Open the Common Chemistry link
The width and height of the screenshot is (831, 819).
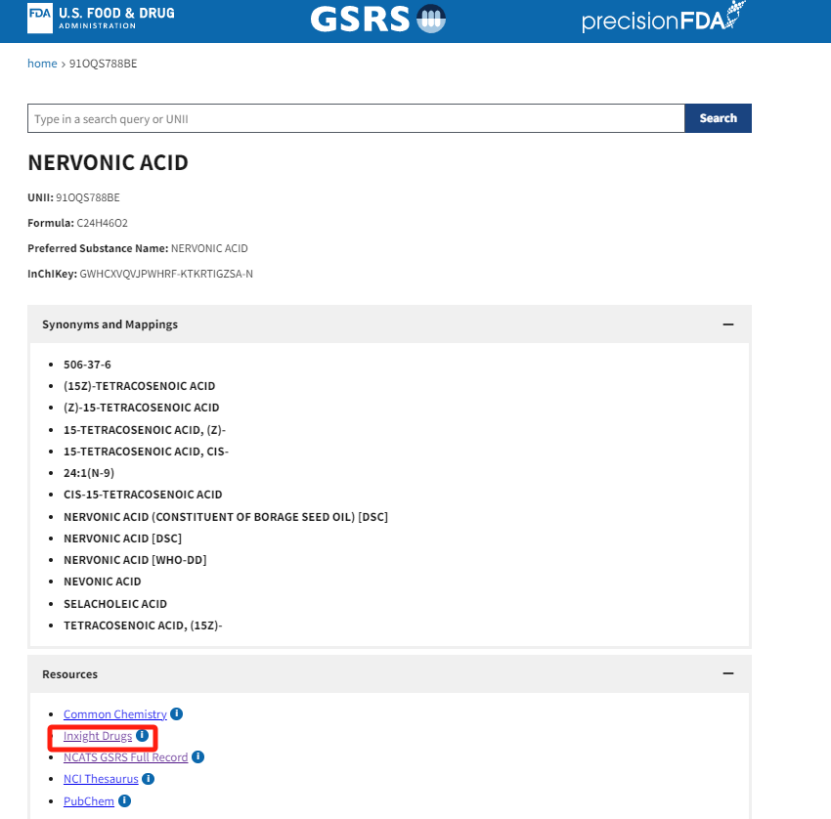pyautogui.click(x=115, y=714)
